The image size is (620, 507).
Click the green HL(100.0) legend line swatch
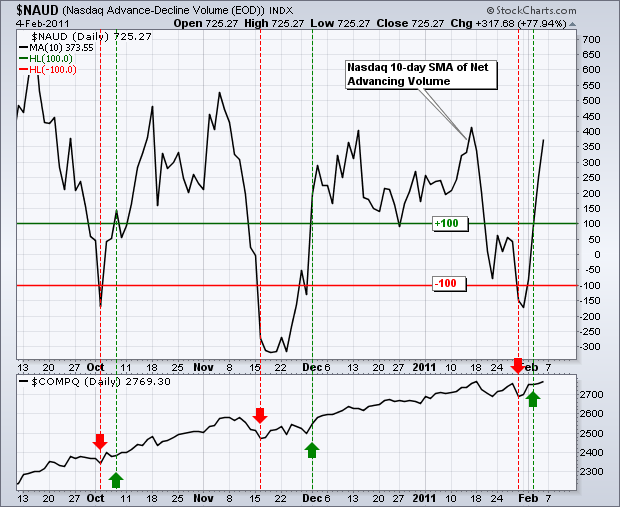pyautogui.click(x=23, y=59)
